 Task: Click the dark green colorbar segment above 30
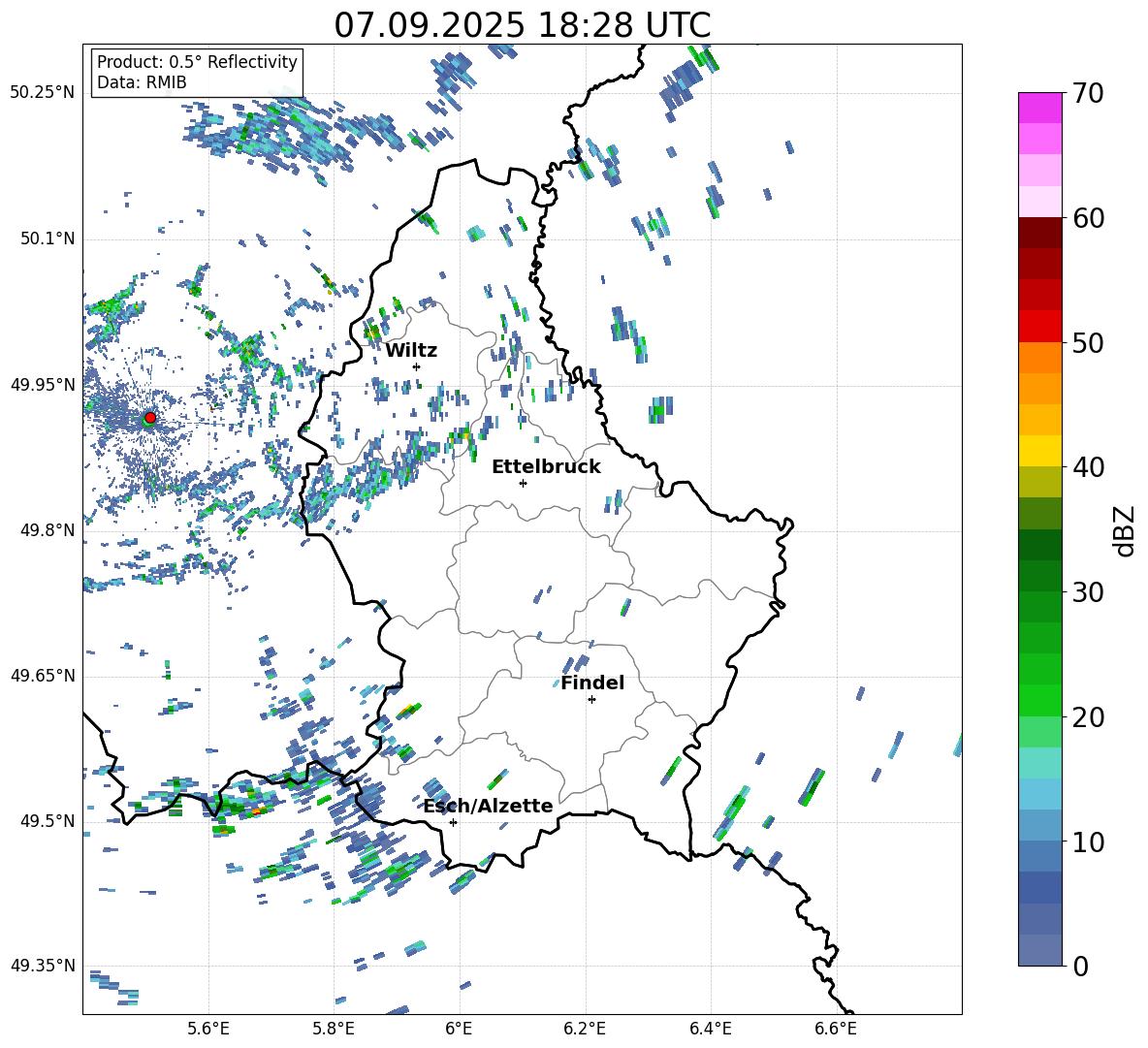(x=1040, y=576)
